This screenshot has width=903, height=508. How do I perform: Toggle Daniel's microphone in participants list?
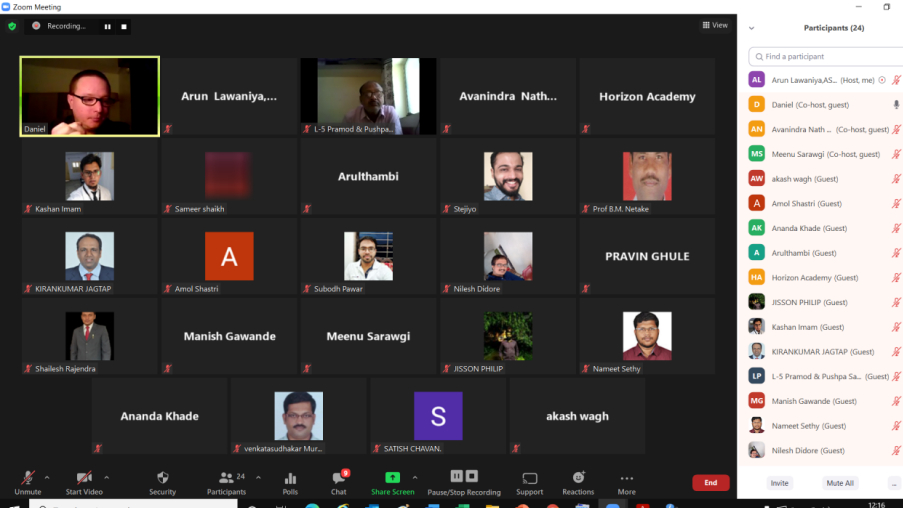896,104
